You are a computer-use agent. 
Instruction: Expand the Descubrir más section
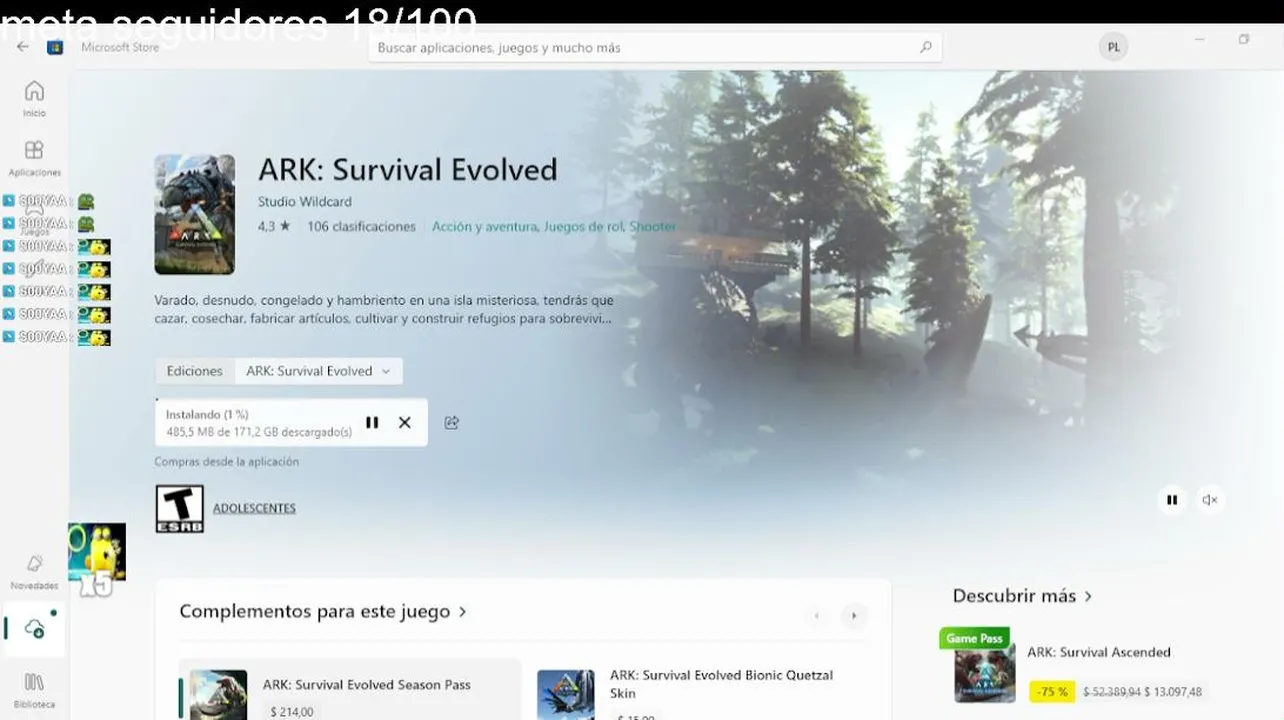tap(1022, 596)
